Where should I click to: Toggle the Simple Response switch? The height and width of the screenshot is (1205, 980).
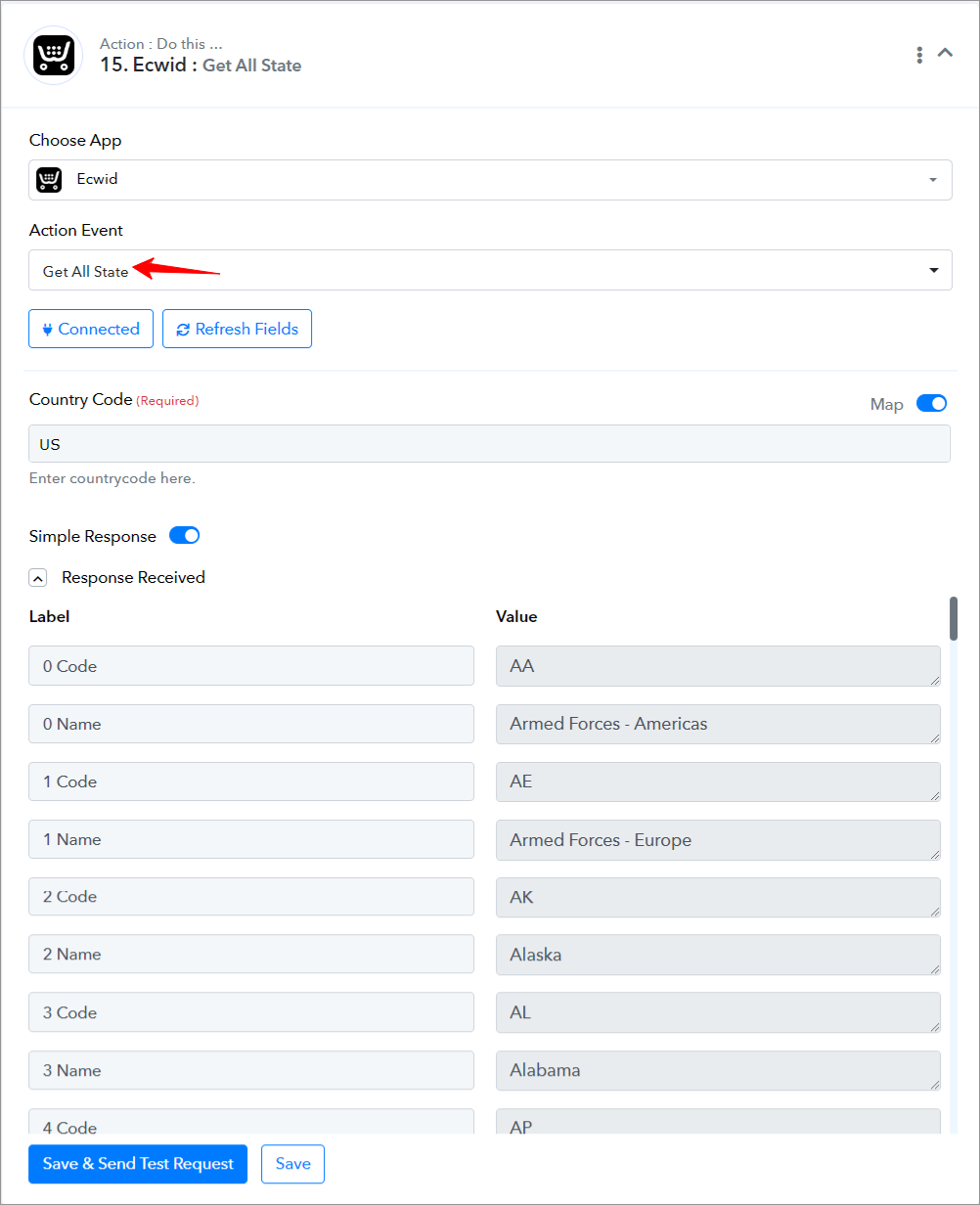point(184,535)
